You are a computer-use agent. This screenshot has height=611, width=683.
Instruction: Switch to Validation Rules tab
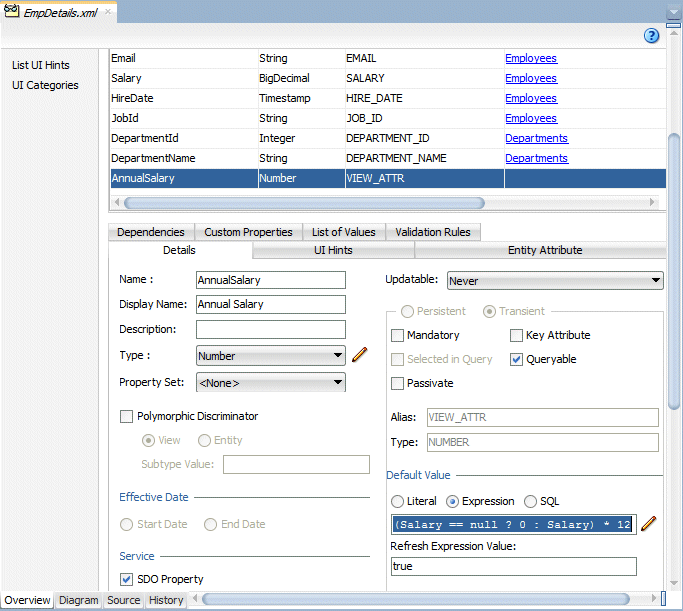[x=433, y=232]
